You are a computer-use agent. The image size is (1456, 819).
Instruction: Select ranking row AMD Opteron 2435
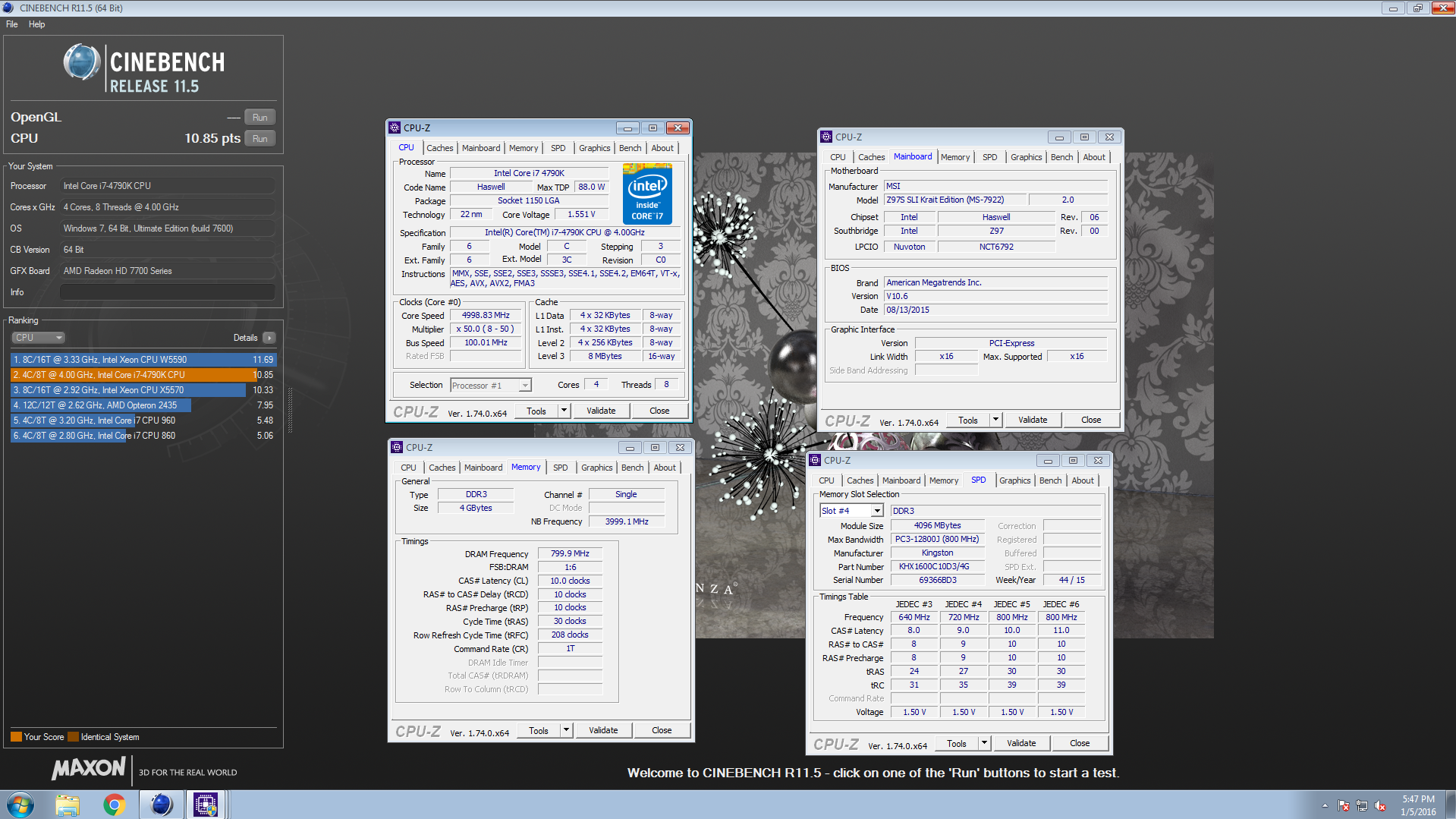coord(143,405)
